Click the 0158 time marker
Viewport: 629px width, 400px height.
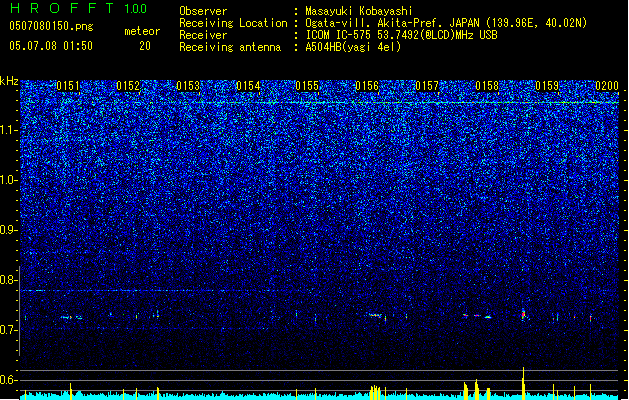pyautogui.click(x=487, y=86)
